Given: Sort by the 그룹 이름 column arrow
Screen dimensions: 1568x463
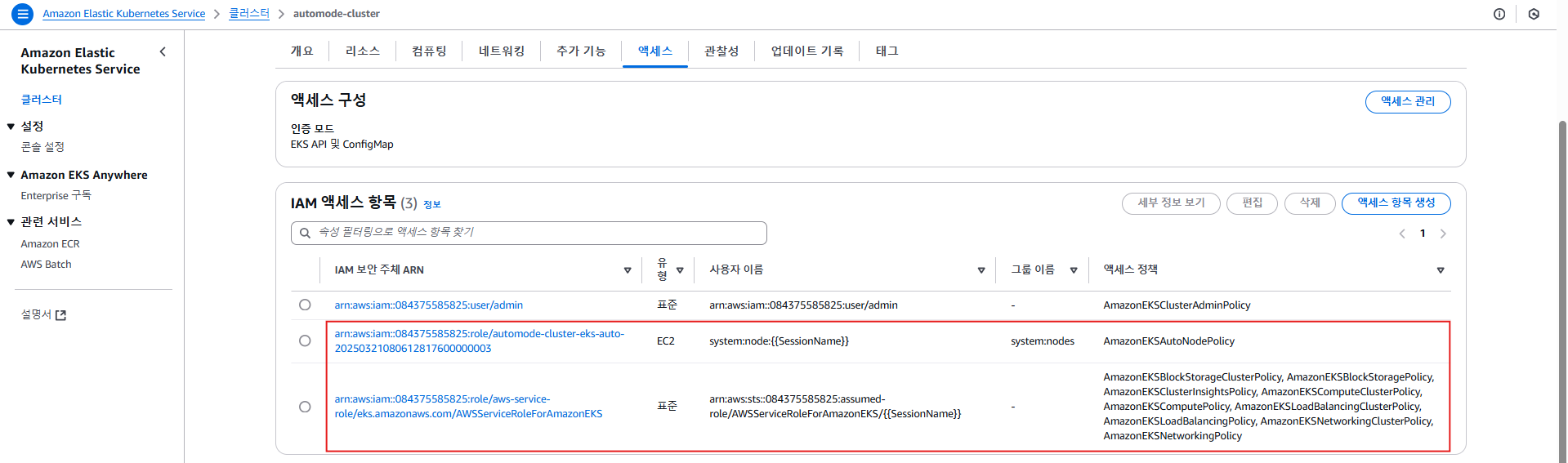Looking at the screenshot, I should [1074, 270].
